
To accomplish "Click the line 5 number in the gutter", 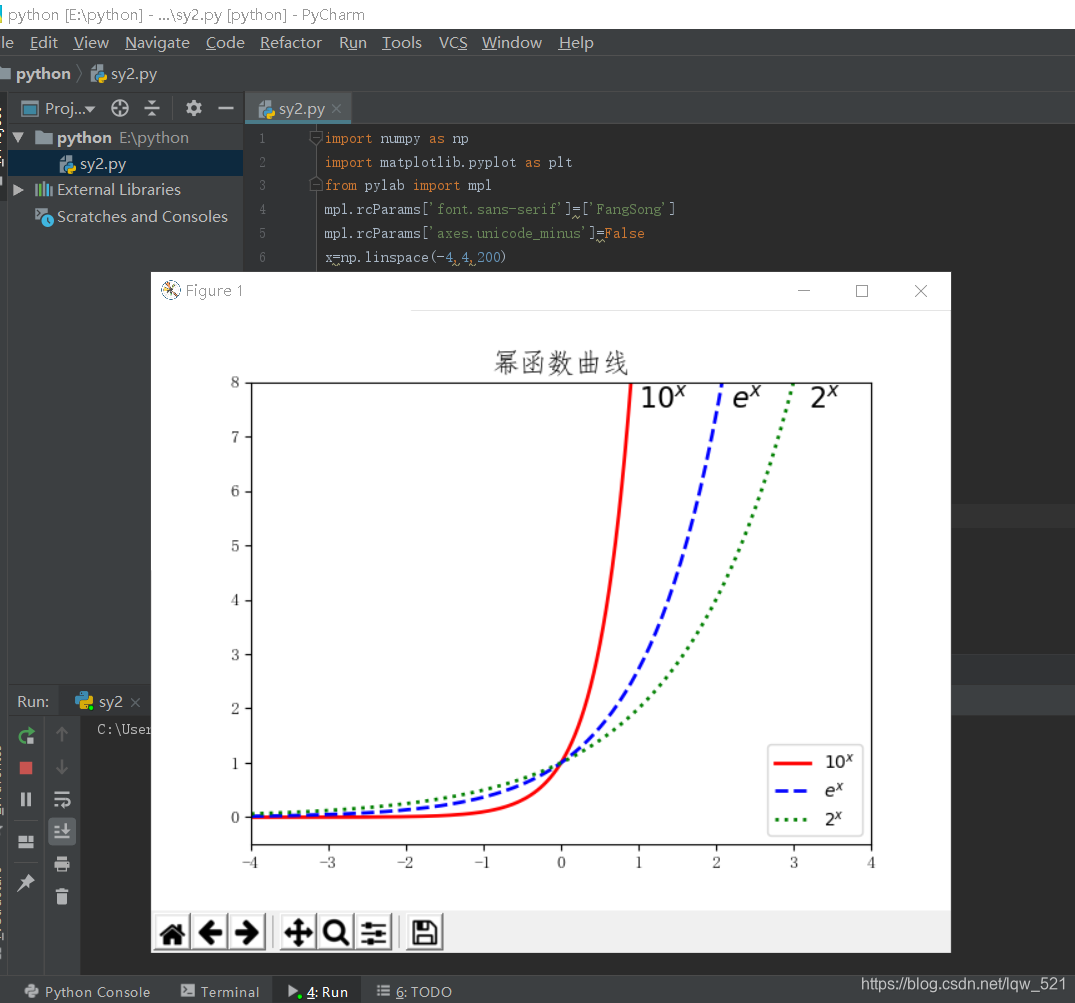I will pos(262,233).
